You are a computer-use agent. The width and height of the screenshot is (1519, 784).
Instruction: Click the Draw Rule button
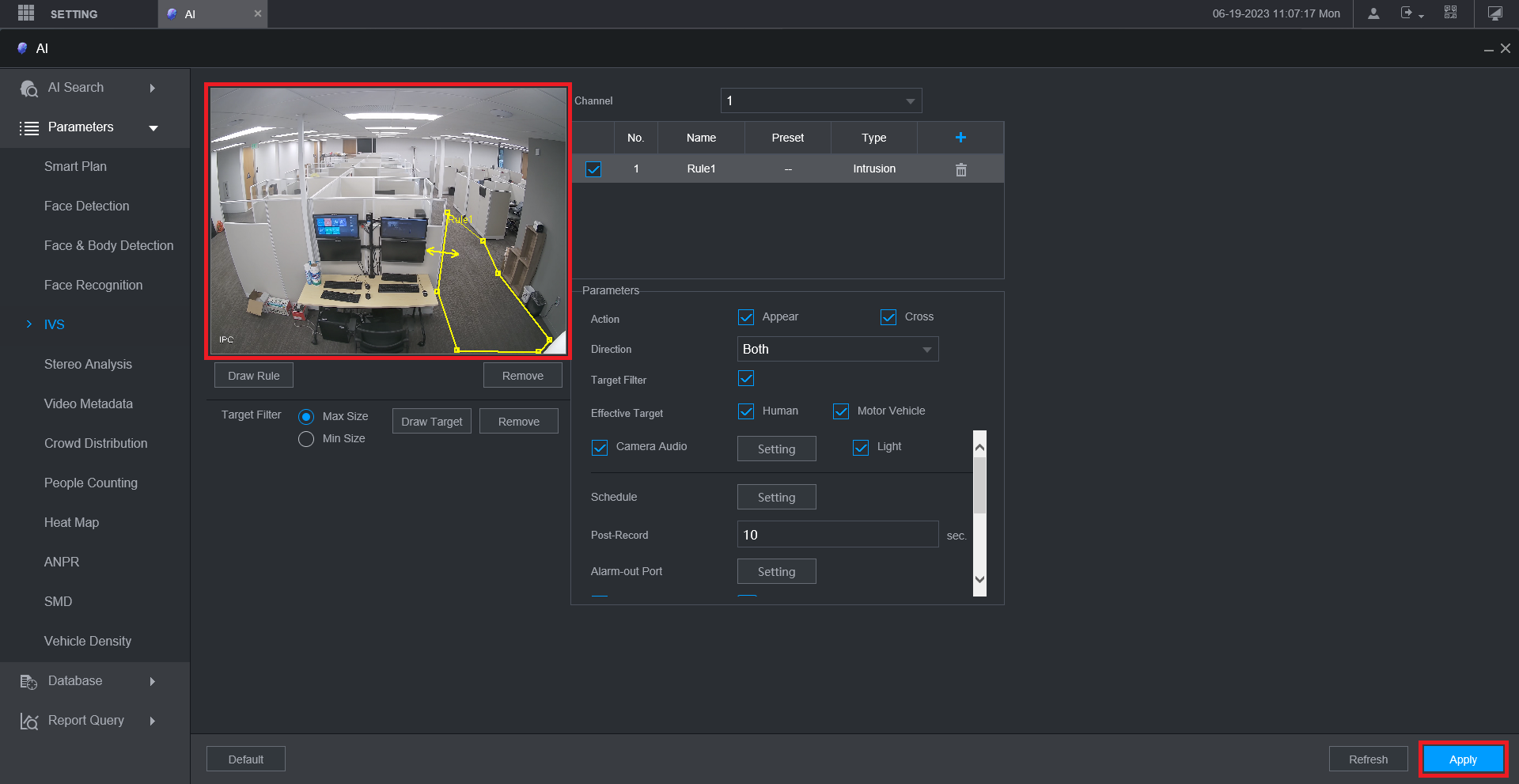click(x=253, y=376)
